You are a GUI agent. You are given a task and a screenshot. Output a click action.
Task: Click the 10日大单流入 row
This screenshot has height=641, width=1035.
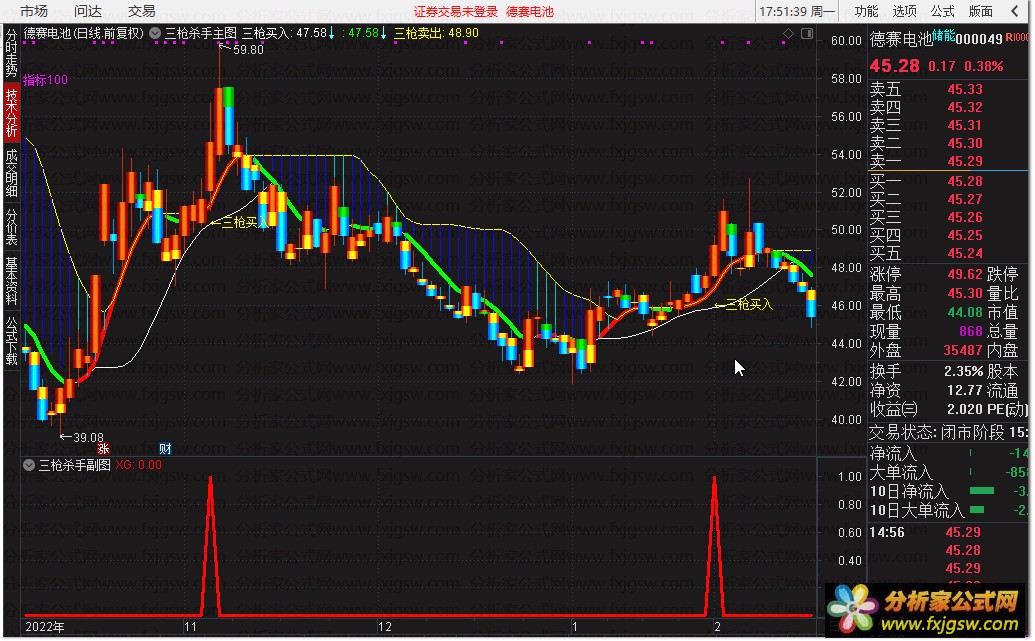click(x=948, y=510)
